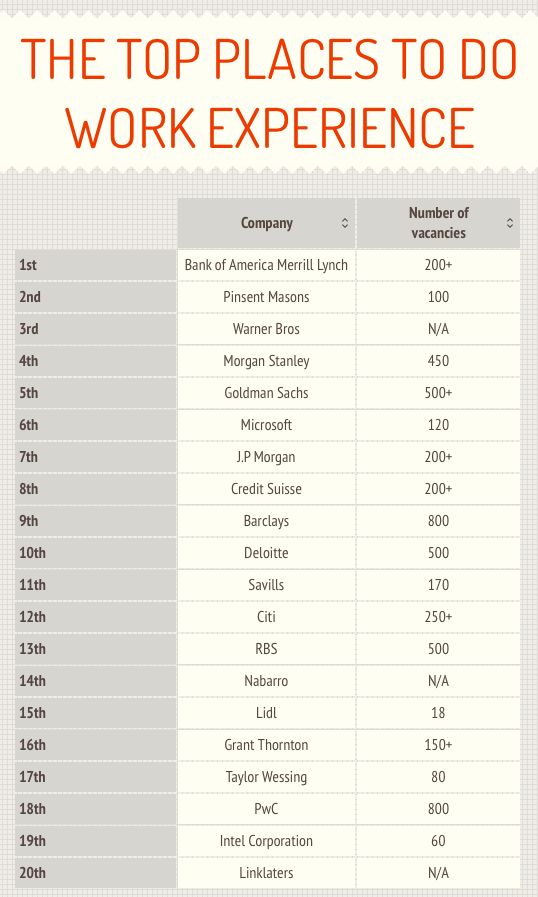Select the Company column header
Viewport: 538px width, 897px height.
click(x=266, y=223)
